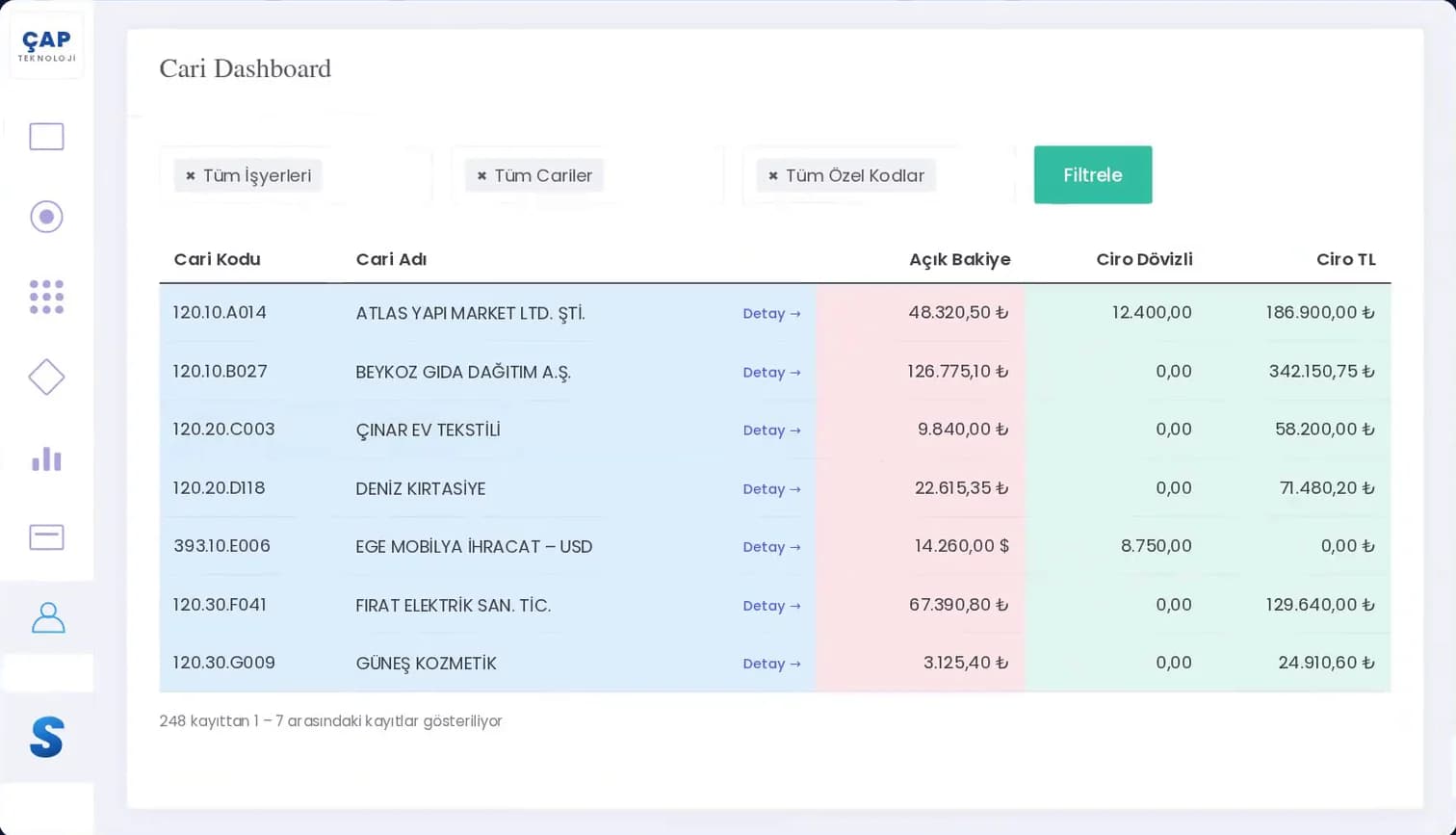1456x835 pixels.
Task: Click the name ÇINAR EV TEKSTİLİ
Action: click(428, 430)
